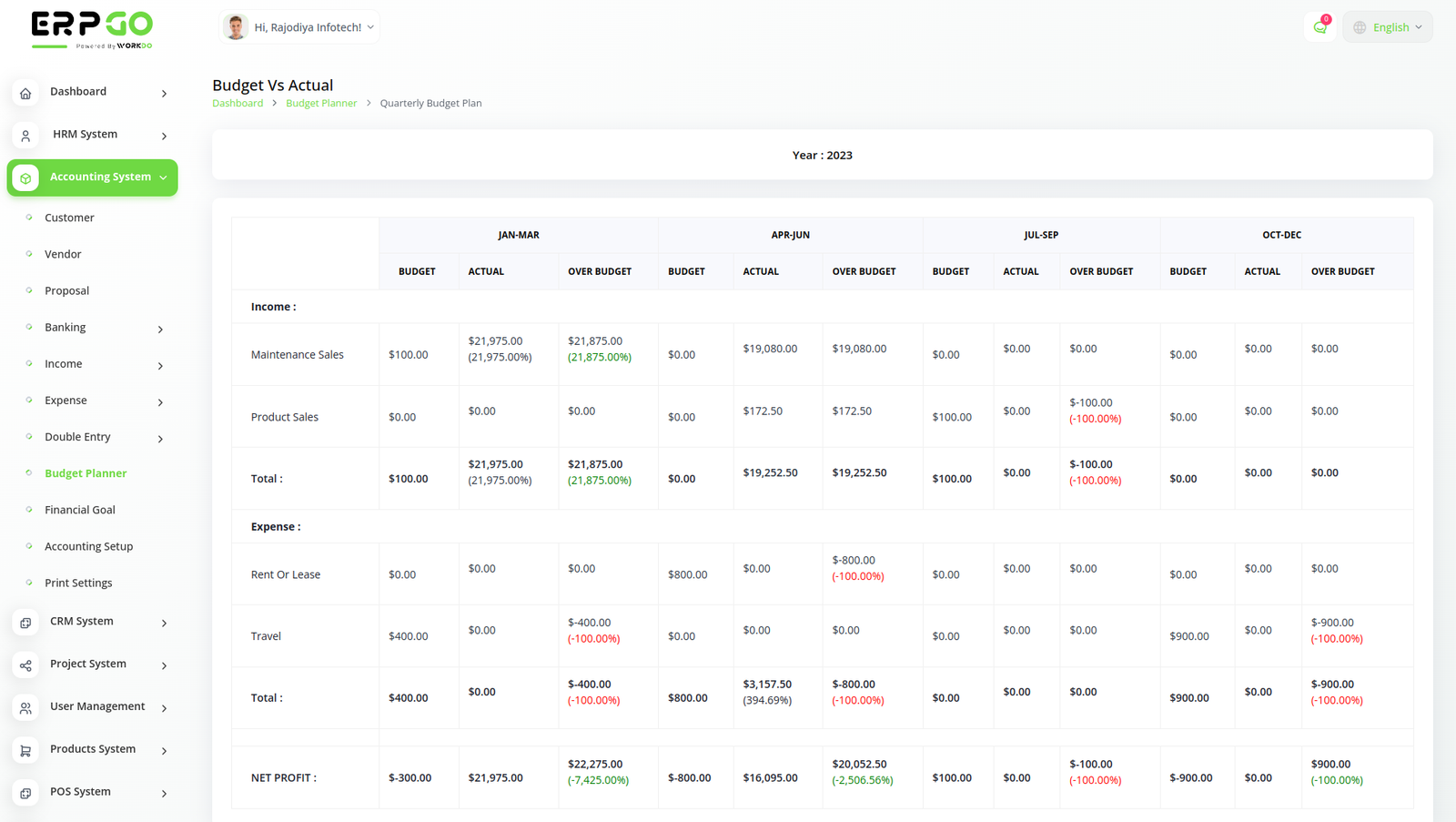Viewport: 1456px width, 822px height.
Task: Click the Dashboard breadcrumb link
Action: click(238, 103)
